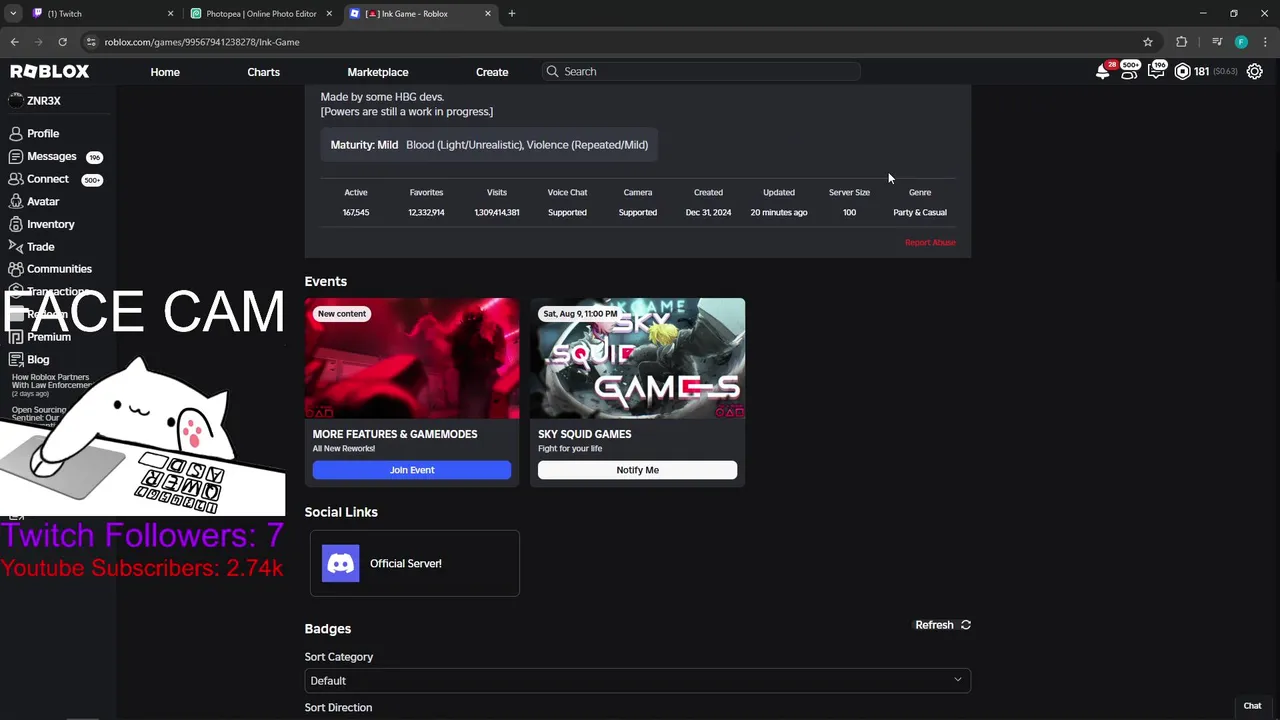Image resolution: width=1280 pixels, height=720 pixels.
Task: View site information icon in address bar
Action: tap(91, 42)
